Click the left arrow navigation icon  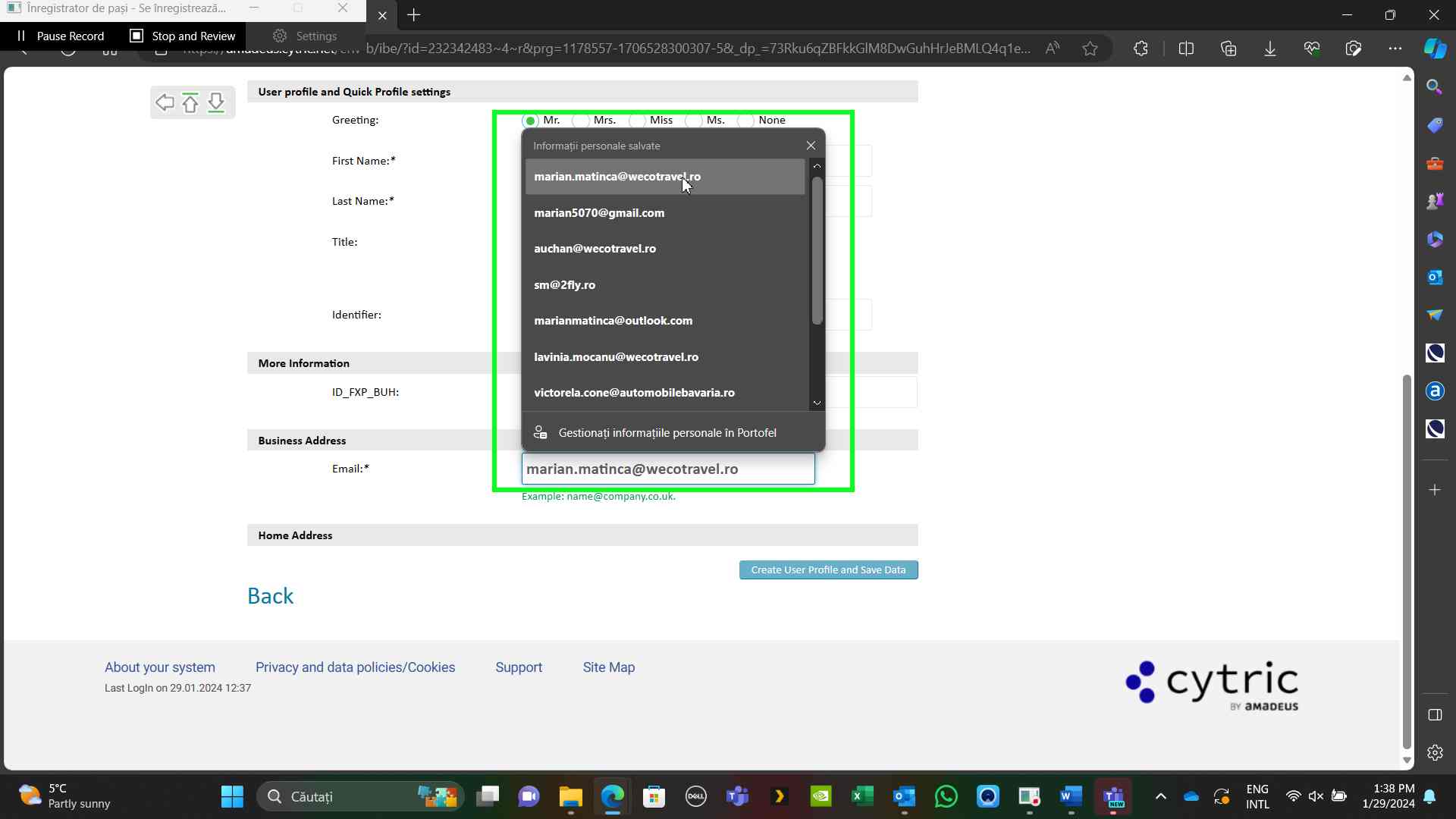(x=165, y=102)
